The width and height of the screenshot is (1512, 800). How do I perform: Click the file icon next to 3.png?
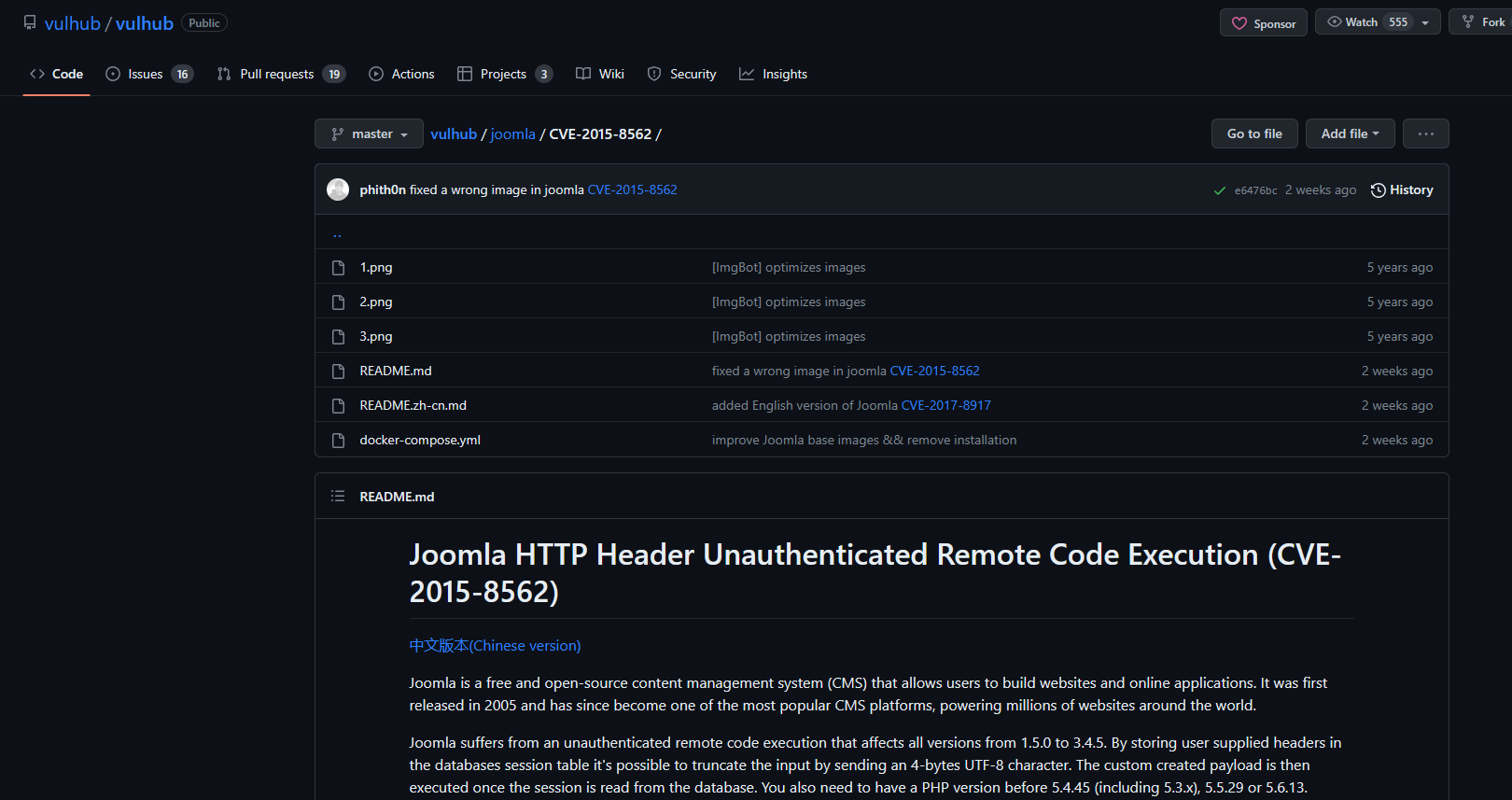pos(338,337)
